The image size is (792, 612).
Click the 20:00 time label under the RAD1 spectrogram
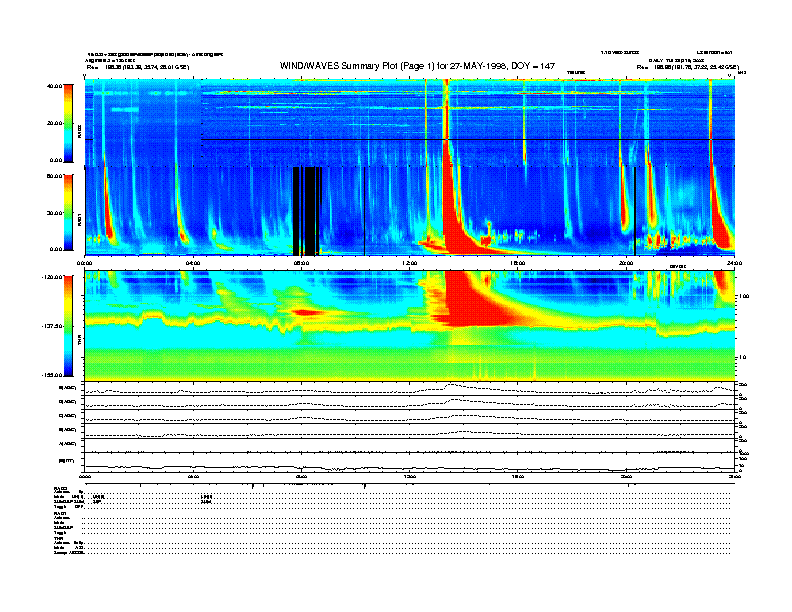626,263
